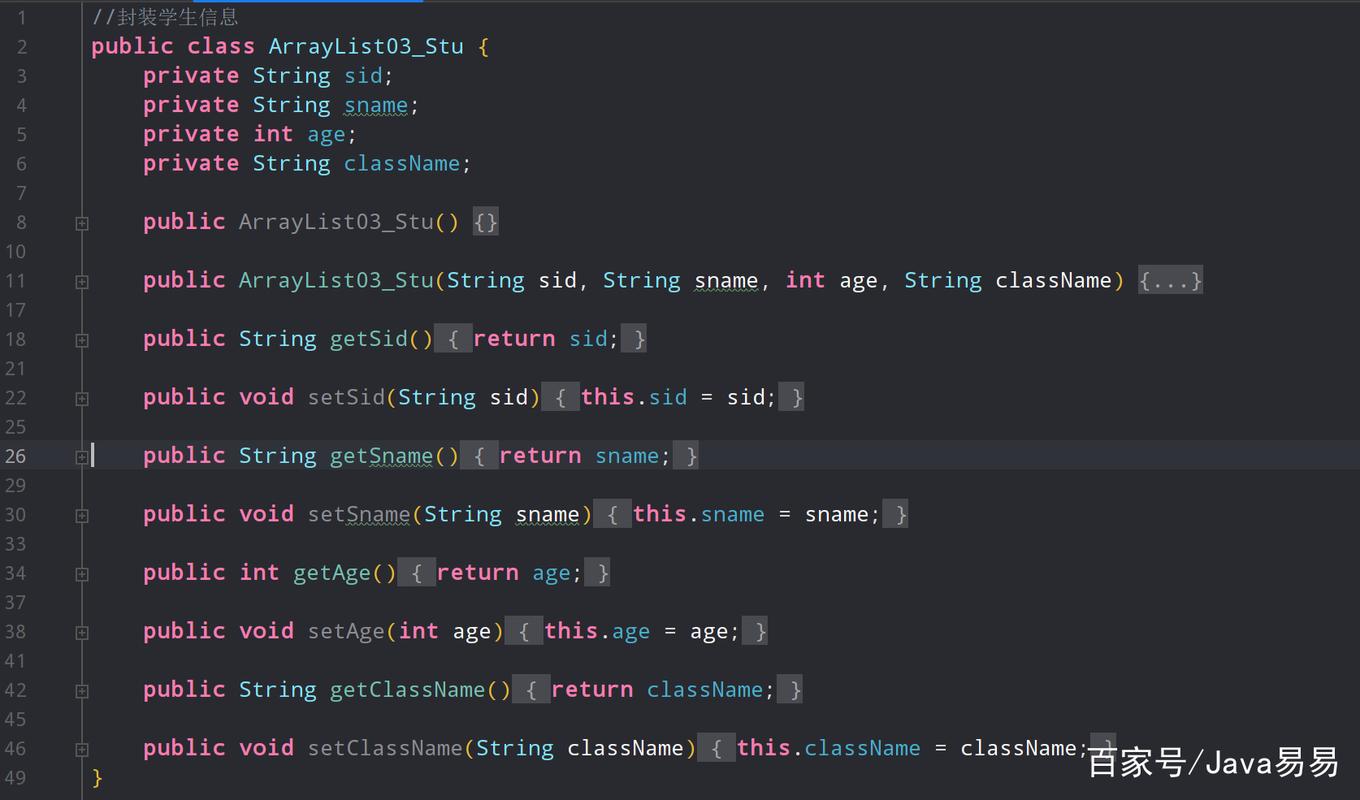Expand getClassName method fold icon on line 42

82,691
